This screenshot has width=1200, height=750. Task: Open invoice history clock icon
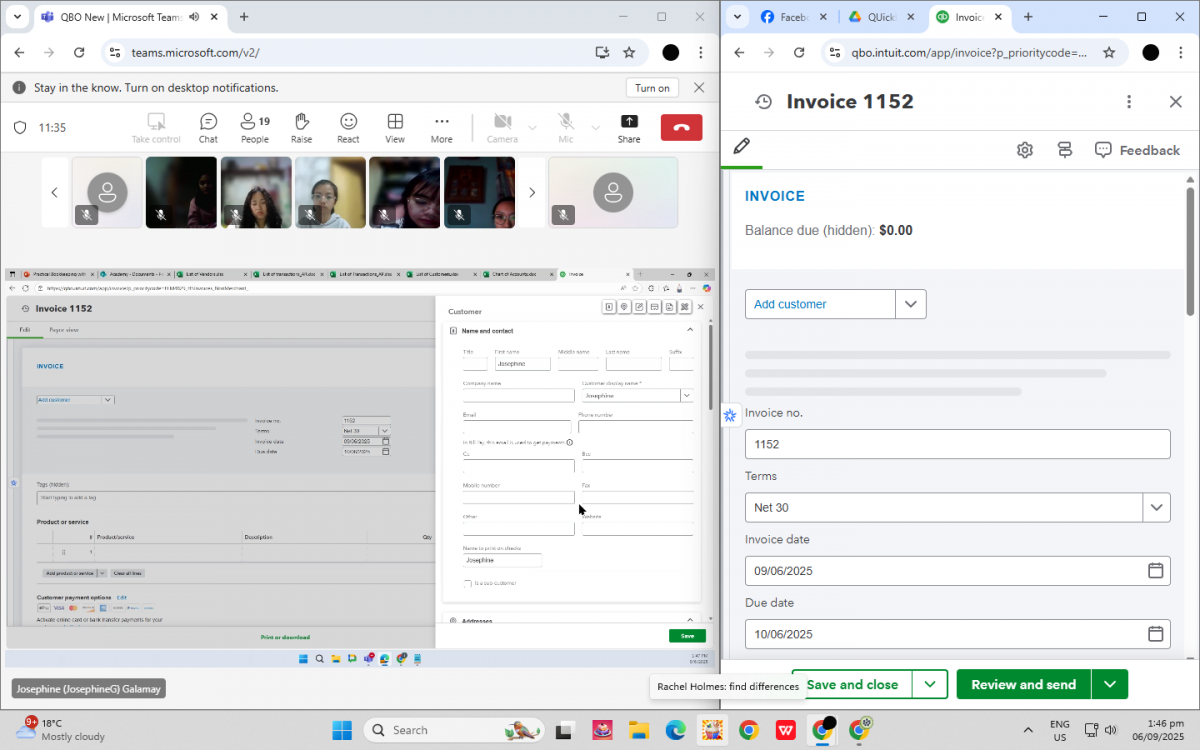click(x=763, y=101)
